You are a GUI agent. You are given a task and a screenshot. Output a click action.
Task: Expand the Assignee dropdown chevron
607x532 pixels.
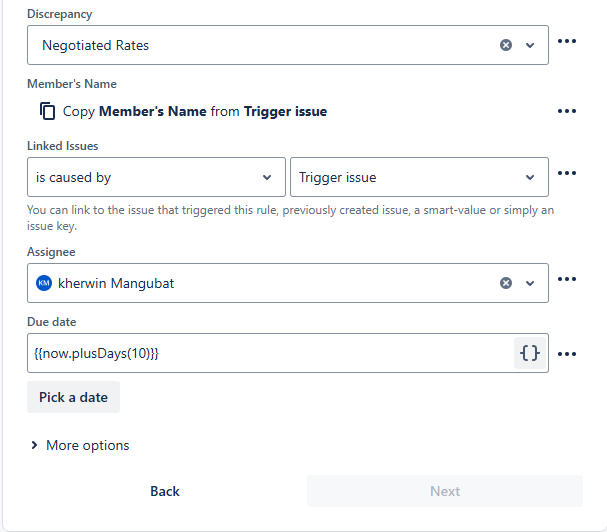point(530,283)
